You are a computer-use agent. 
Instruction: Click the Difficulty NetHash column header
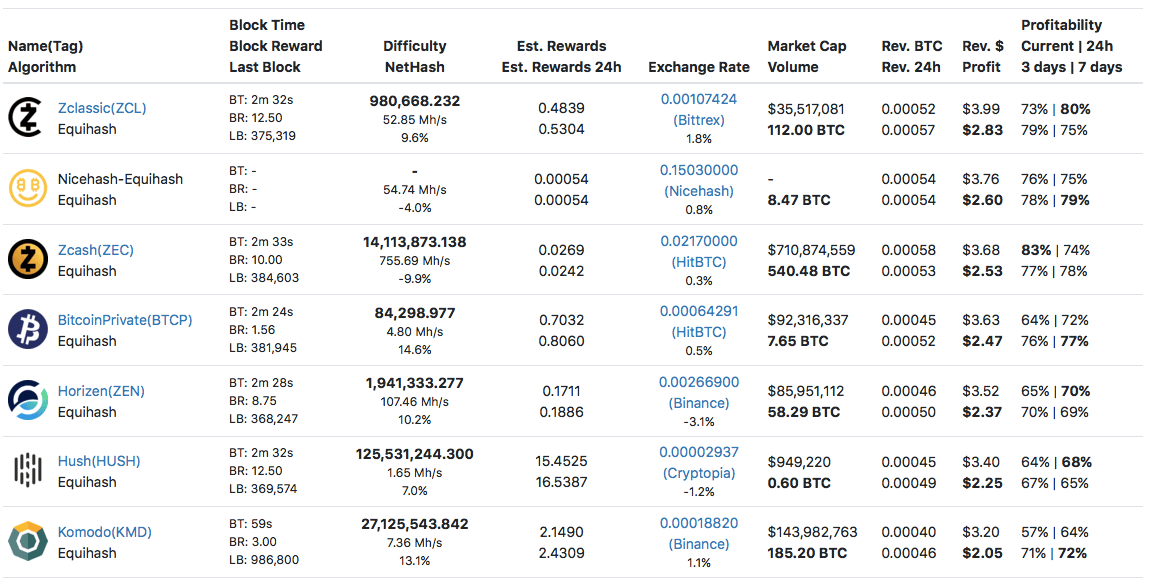tap(414, 57)
